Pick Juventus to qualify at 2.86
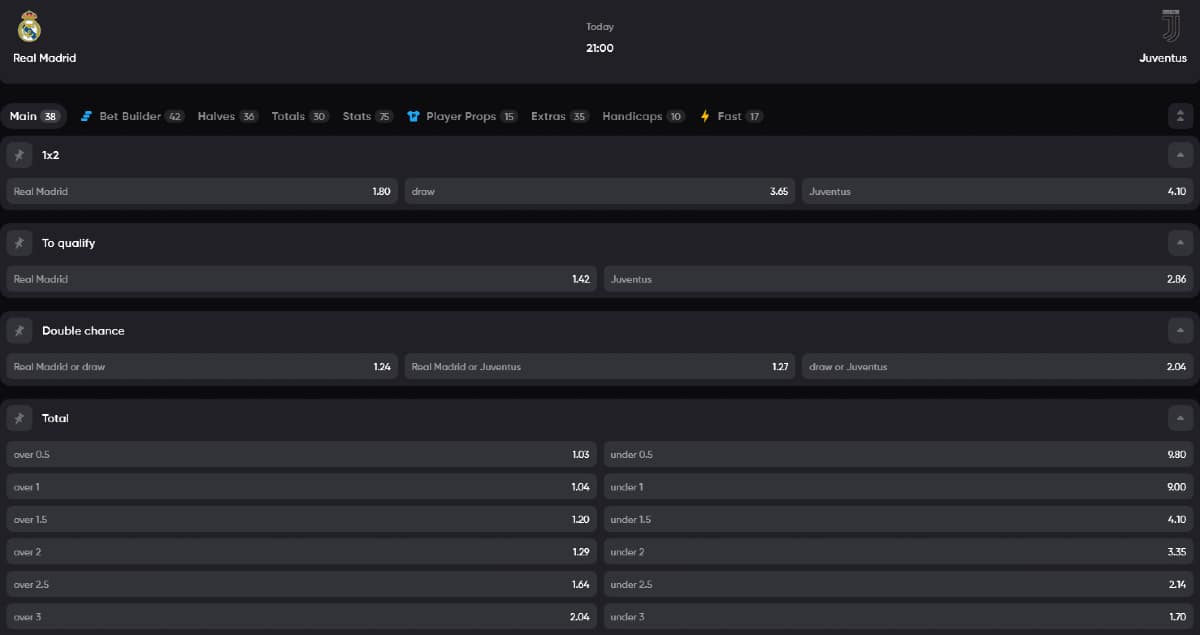This screenshot has width=1200, height=635. point(899,279)
